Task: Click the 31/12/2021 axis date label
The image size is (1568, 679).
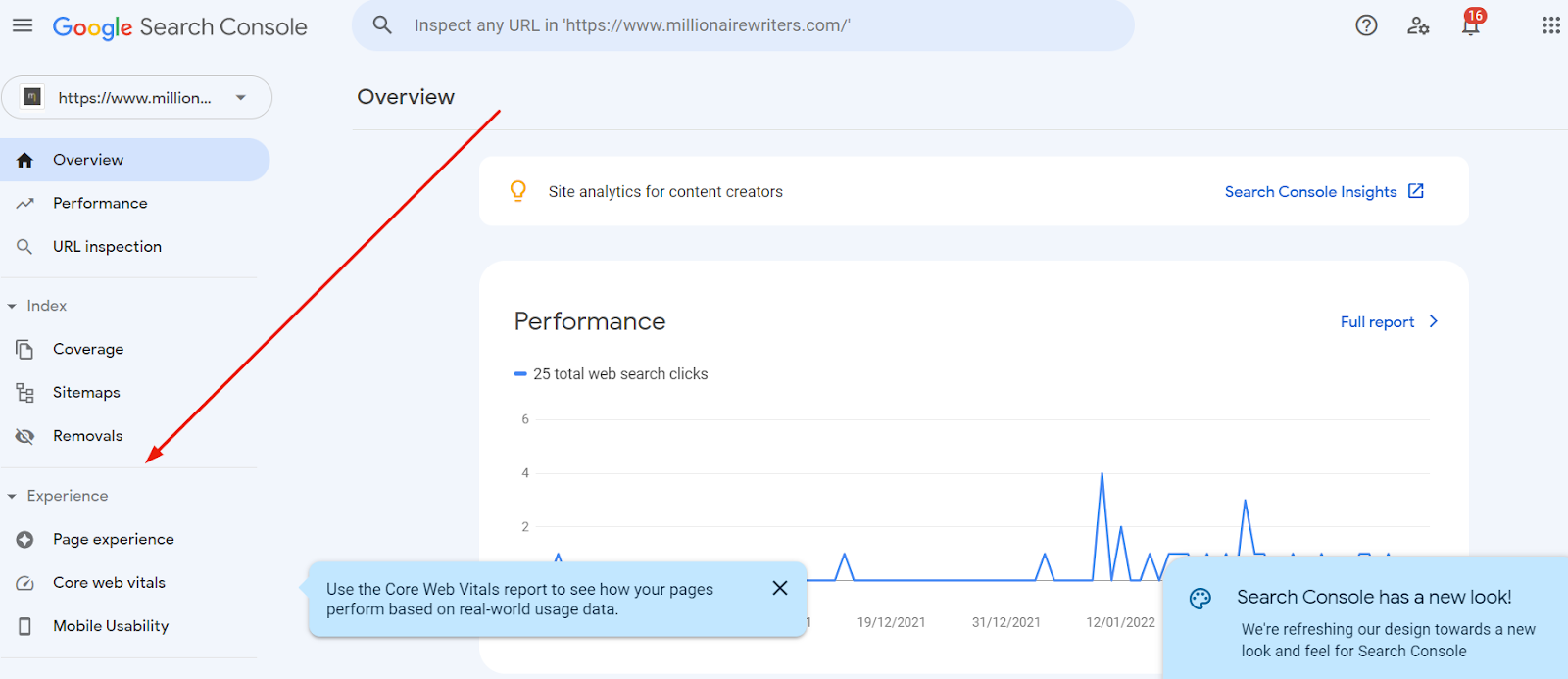Action: click(1005, 622)
